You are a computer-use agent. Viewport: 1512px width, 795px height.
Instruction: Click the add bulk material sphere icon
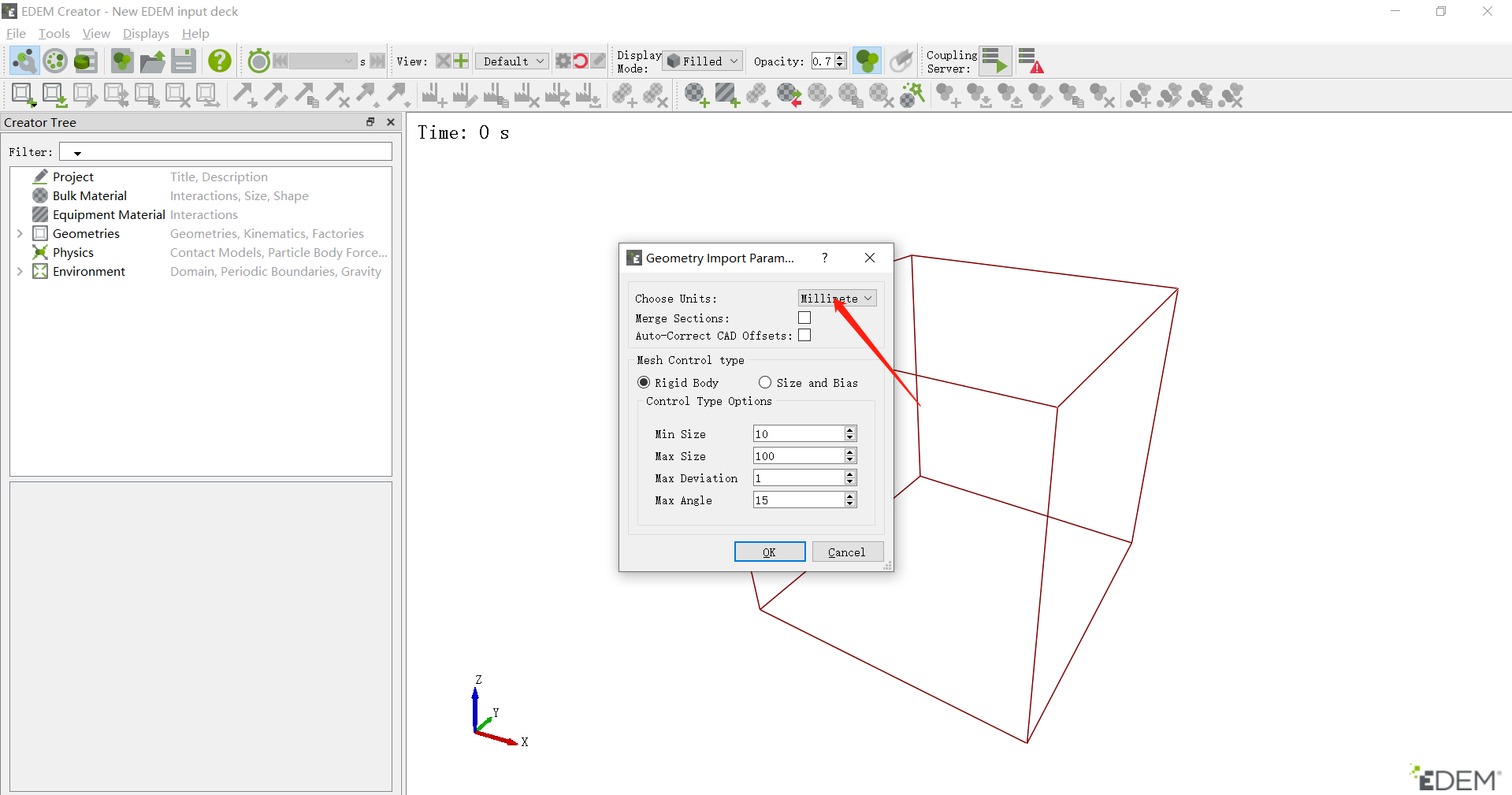pyautogui.click(x=697, y=95)
